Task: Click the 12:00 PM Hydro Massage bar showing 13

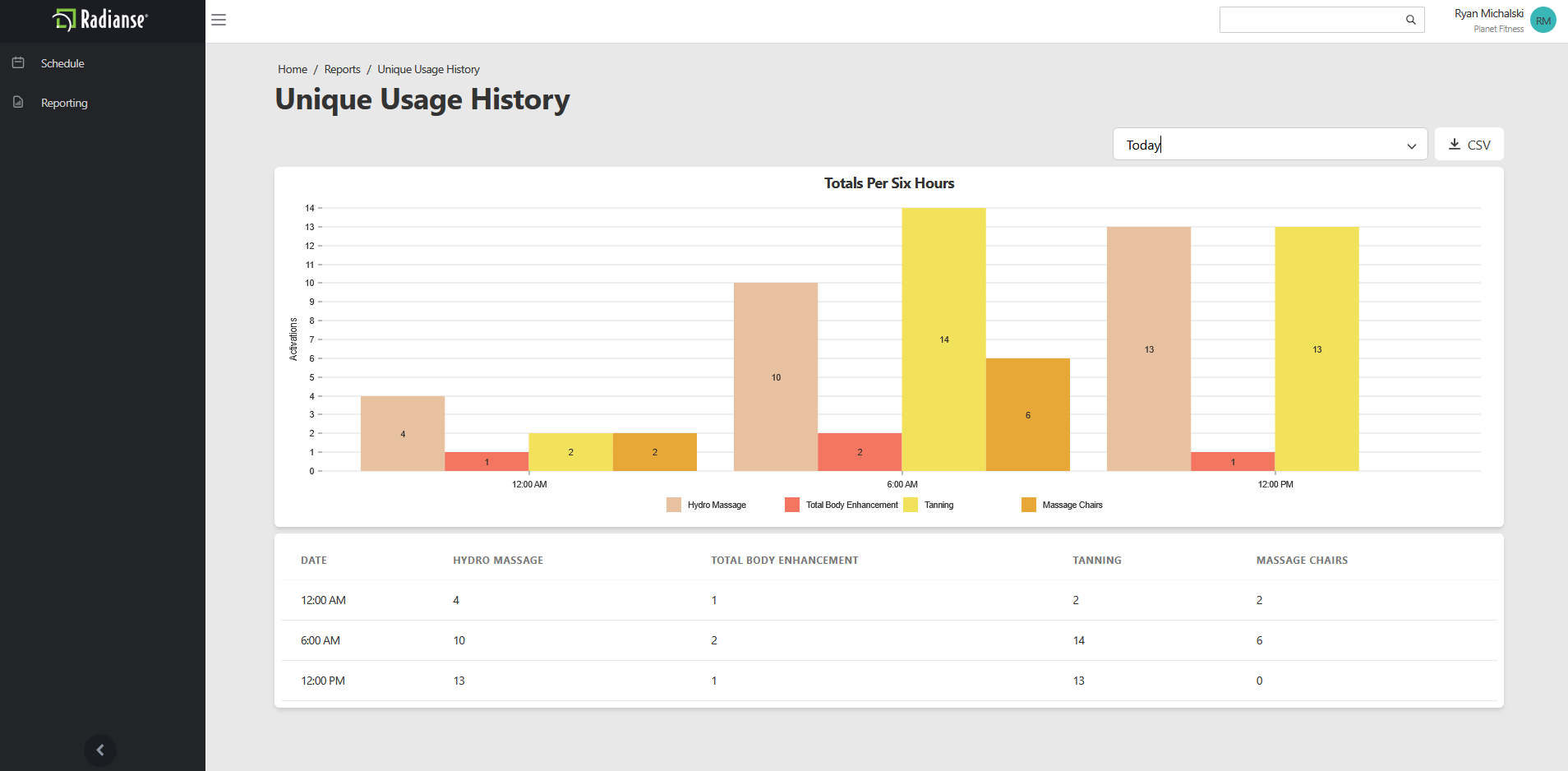Action: click(x=1149, y=349)
